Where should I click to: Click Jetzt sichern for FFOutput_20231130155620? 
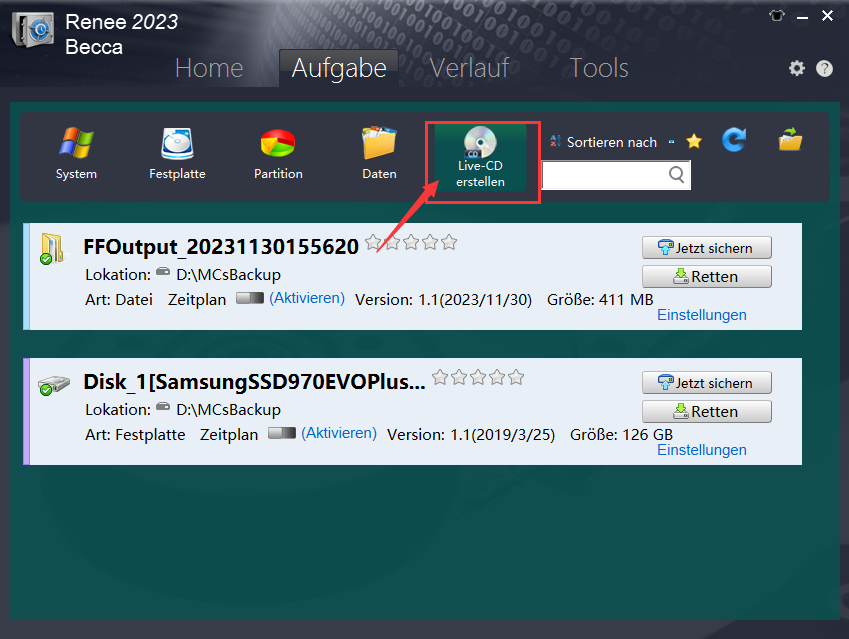click(706, 247)
